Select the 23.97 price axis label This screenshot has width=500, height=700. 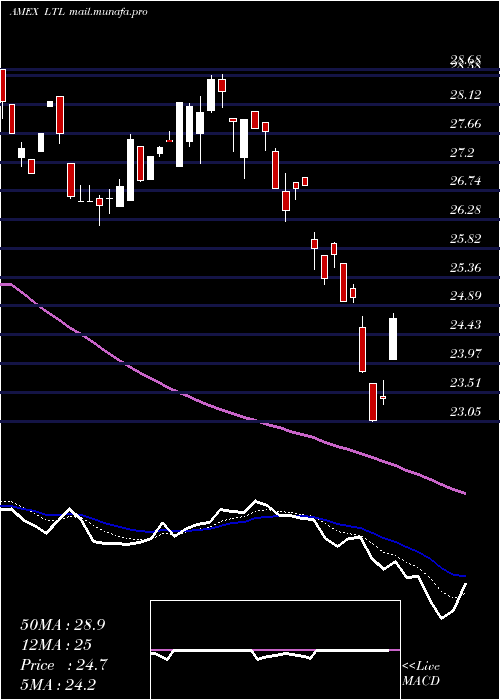(466, 354)
